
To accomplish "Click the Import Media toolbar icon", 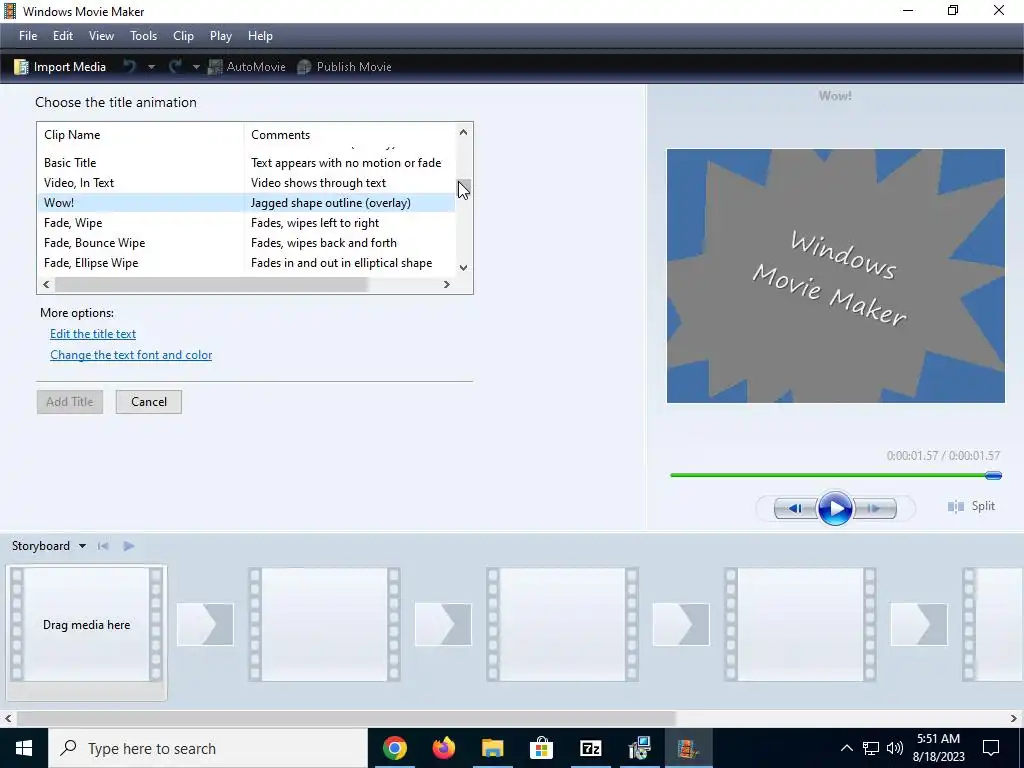I will 22,67.
